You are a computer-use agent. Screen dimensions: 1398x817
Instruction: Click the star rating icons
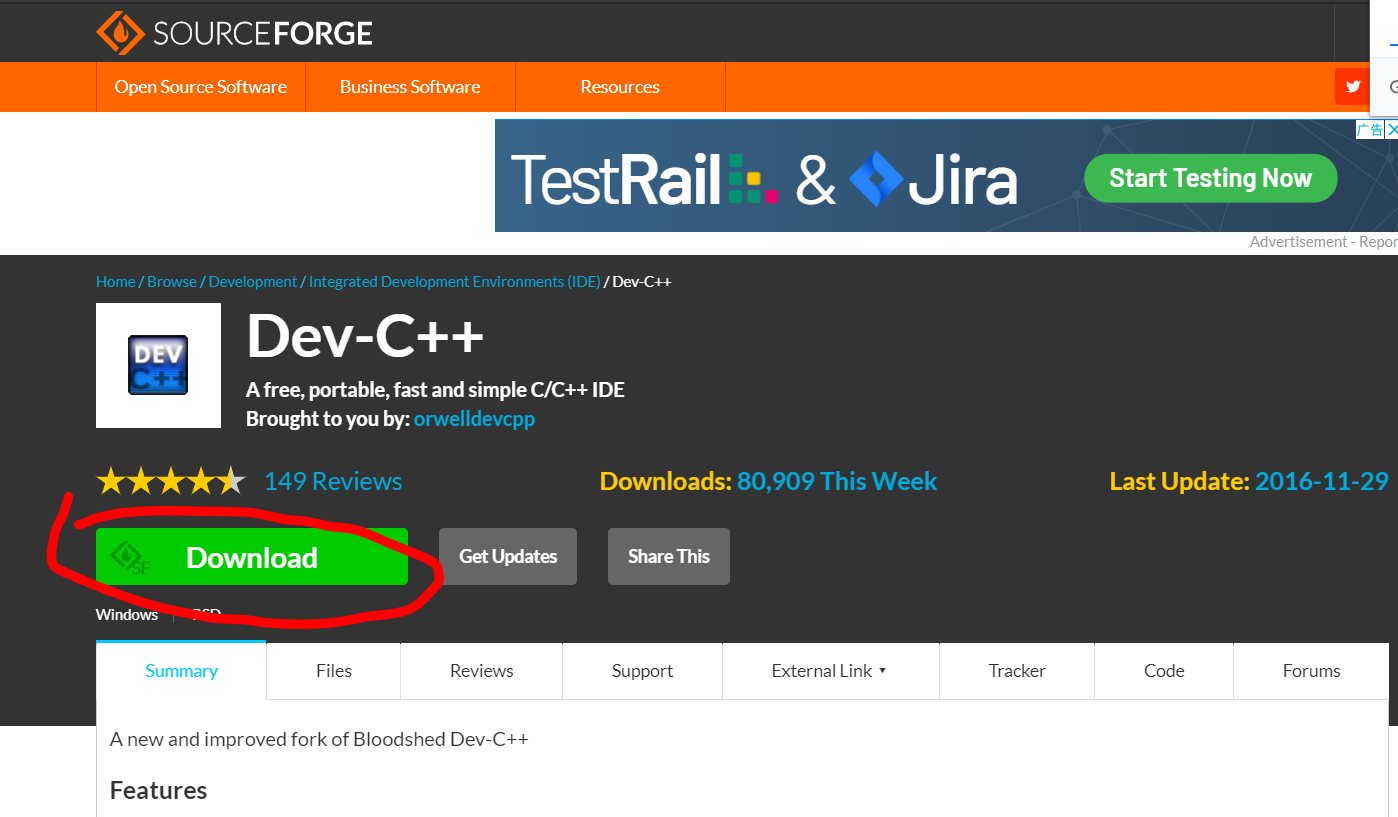(170, 481)
